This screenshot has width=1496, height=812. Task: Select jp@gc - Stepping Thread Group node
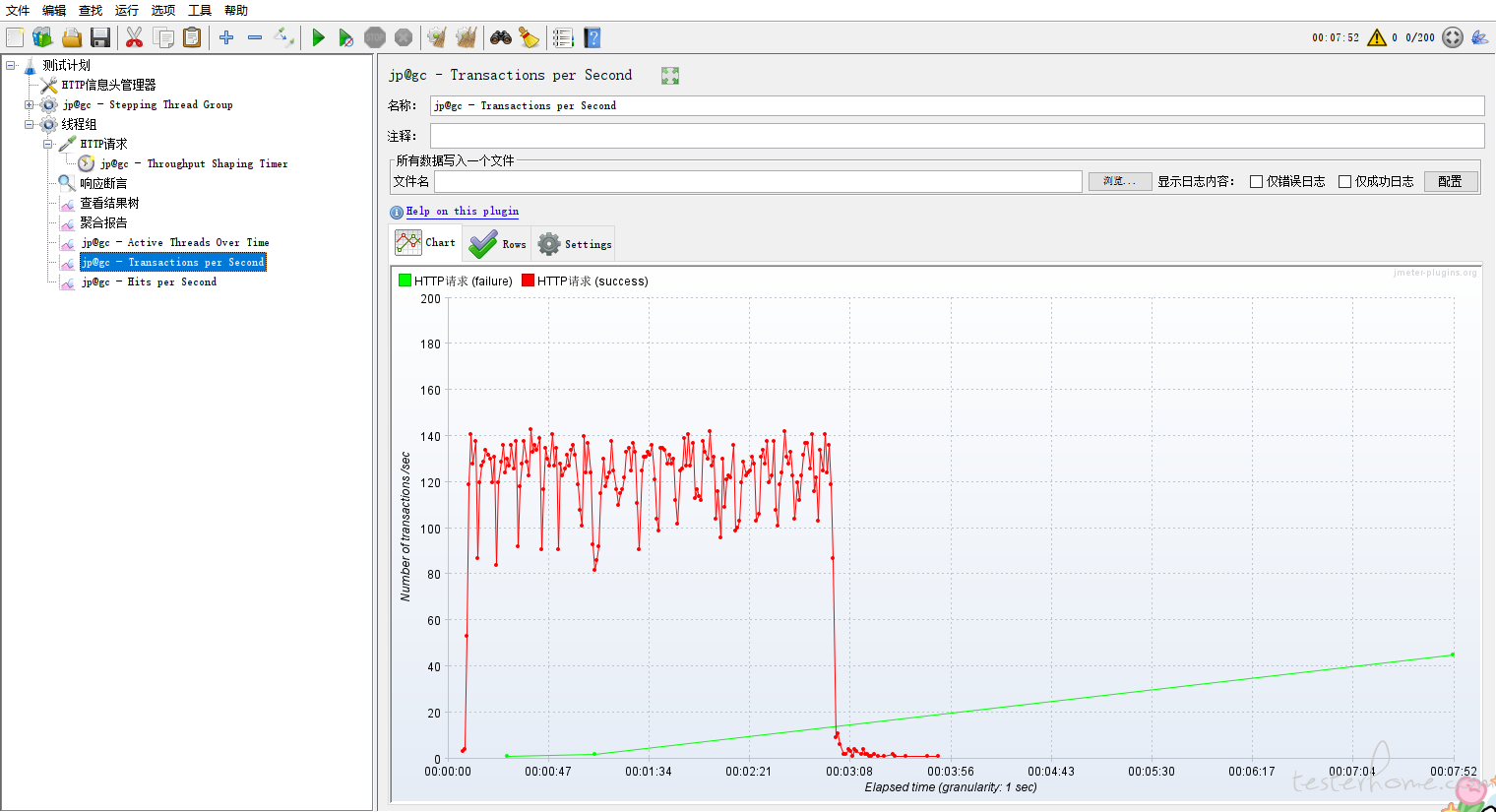148,104
